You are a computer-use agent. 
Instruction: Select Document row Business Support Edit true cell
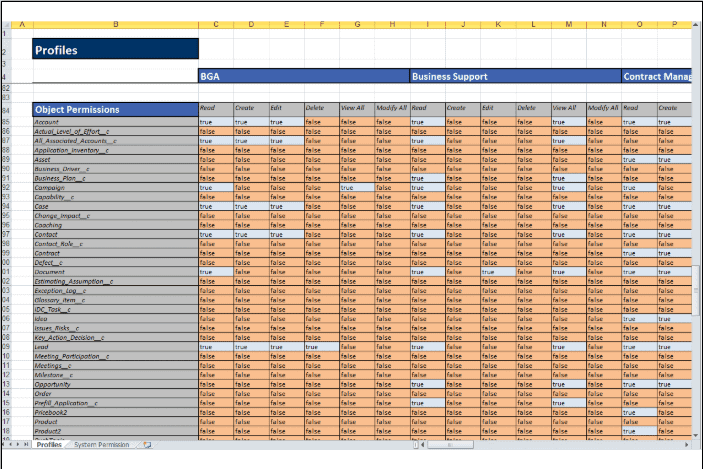tap(498, 272)
